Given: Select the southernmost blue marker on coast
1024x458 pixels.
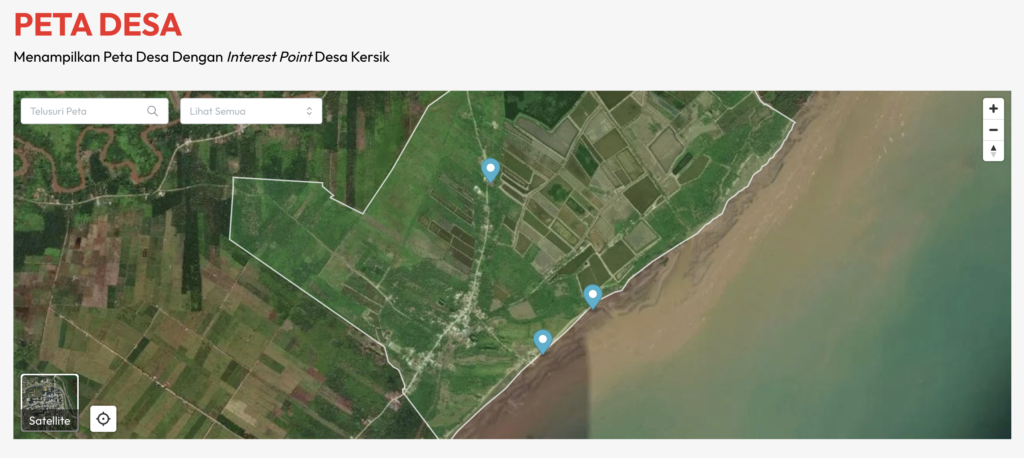Looking at the screenshot, I should [x=543, y=341].
